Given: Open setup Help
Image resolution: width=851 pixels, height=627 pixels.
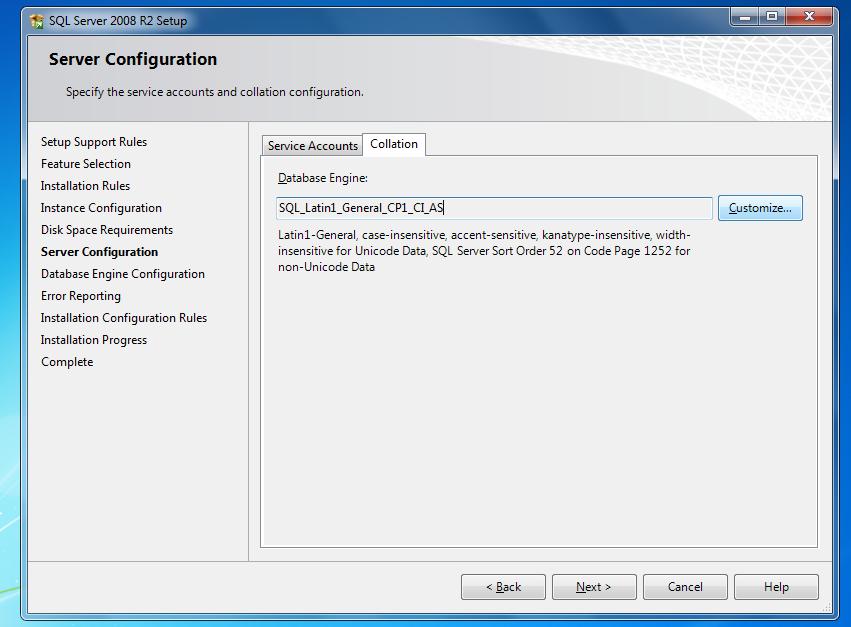Looking at the screenshot, I should click(776, 587).
